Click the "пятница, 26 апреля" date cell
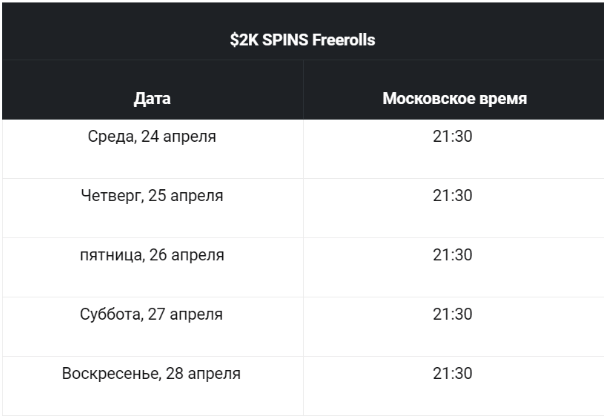The width and height of the screenshot is (609, 419). pyautogui.click(x=152, y=255)
